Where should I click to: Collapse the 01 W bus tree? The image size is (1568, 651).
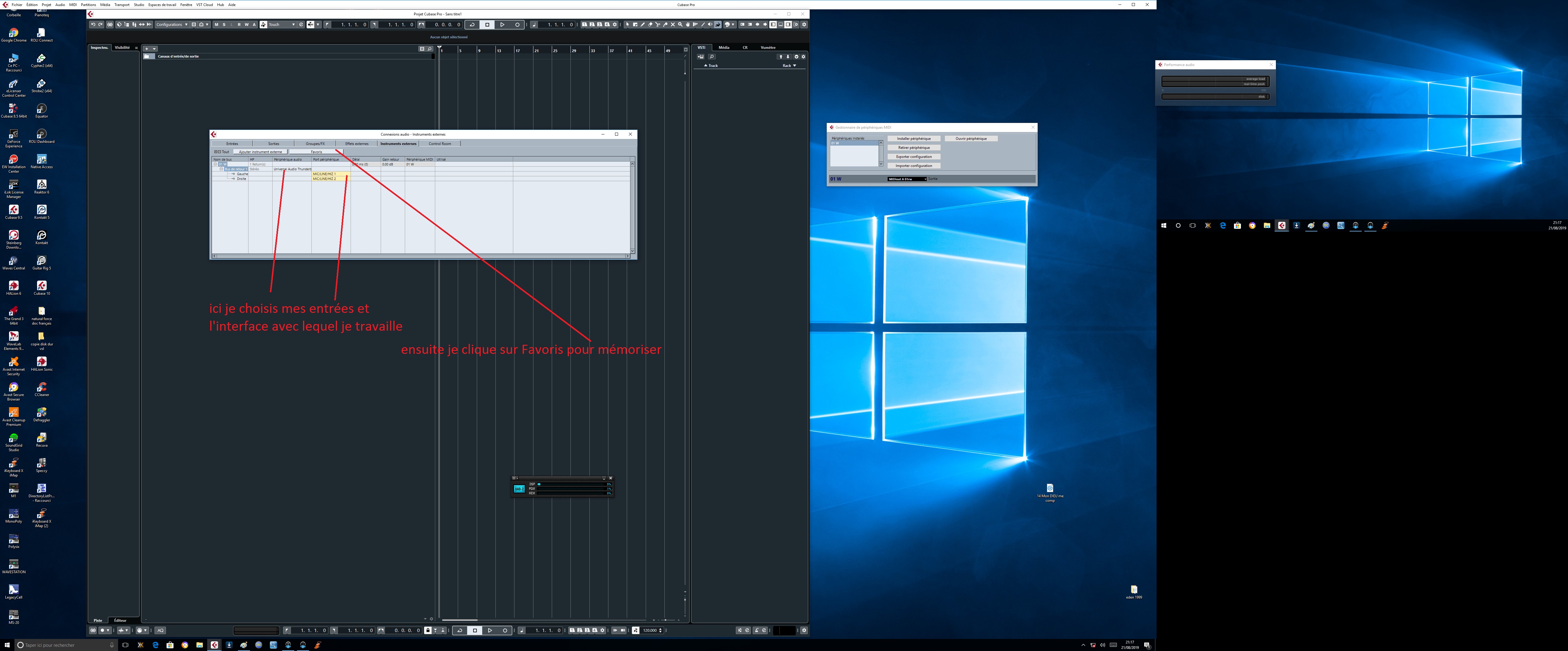215,164
